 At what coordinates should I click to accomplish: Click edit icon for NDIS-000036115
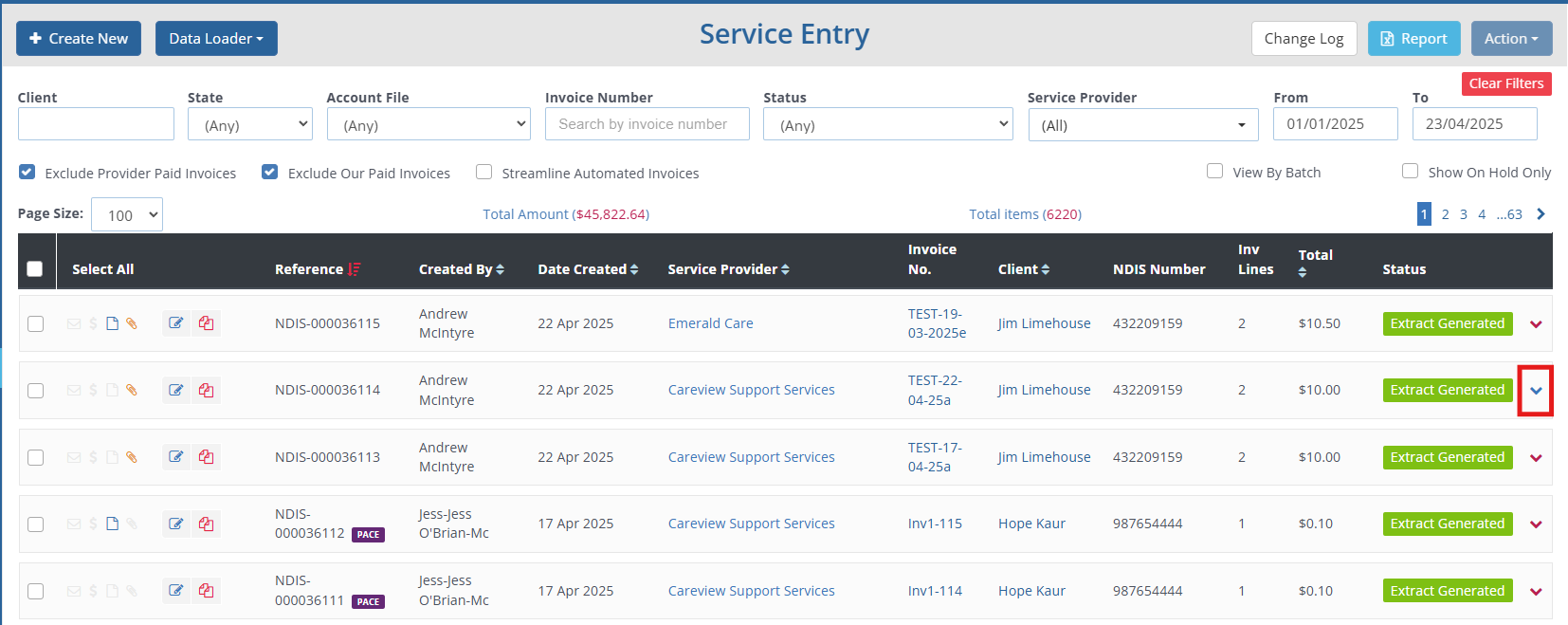click(176, 323)
